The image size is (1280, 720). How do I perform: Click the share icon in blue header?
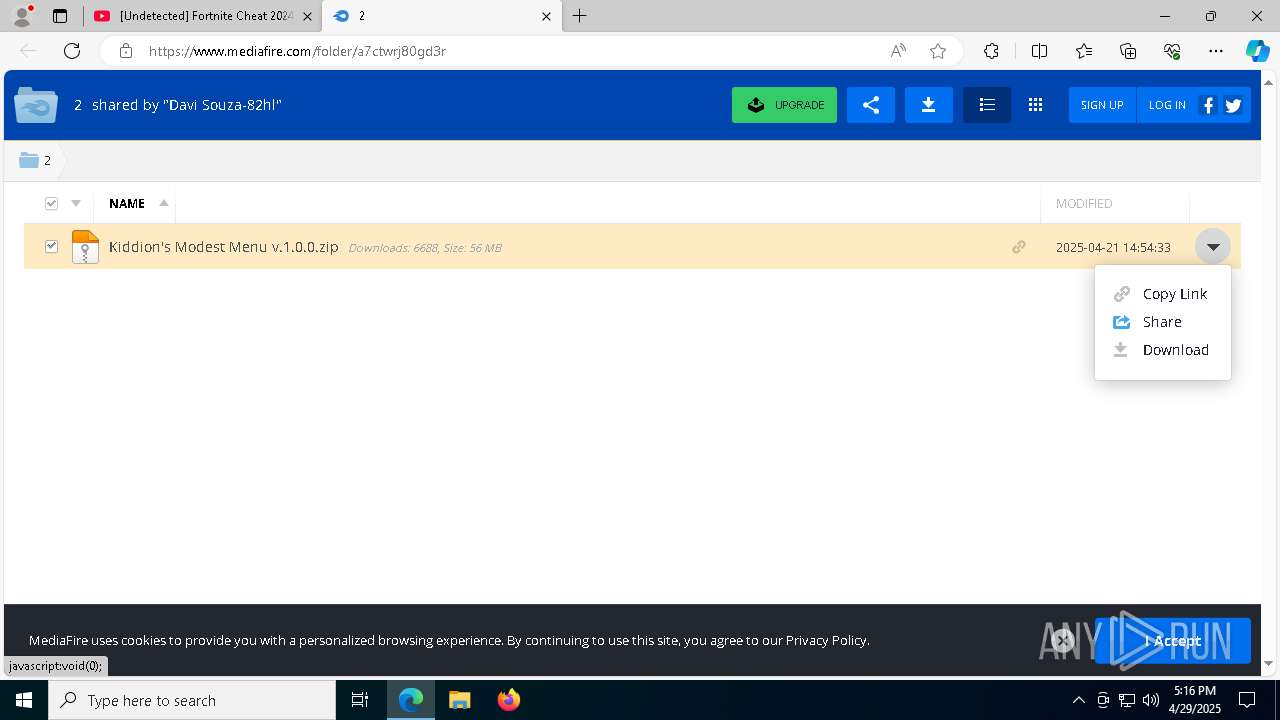[870, 105]
